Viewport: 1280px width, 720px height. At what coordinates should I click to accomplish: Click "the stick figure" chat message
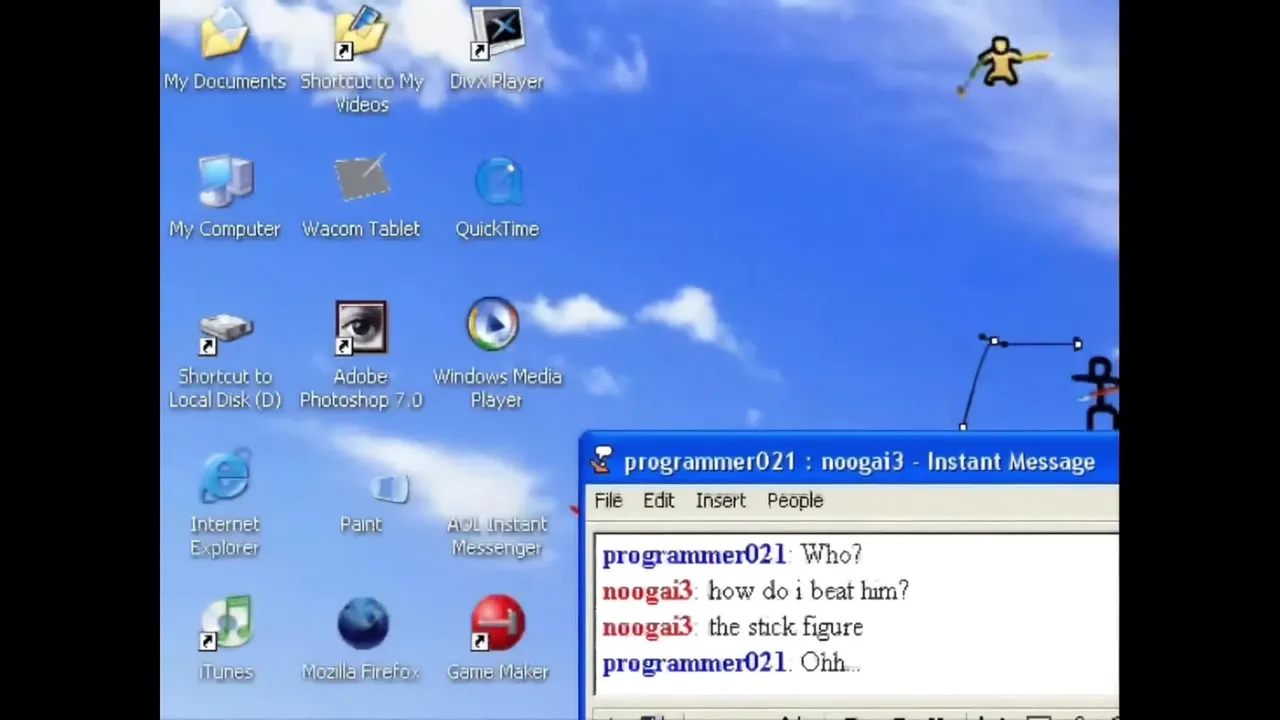click(x=785, y=627)
